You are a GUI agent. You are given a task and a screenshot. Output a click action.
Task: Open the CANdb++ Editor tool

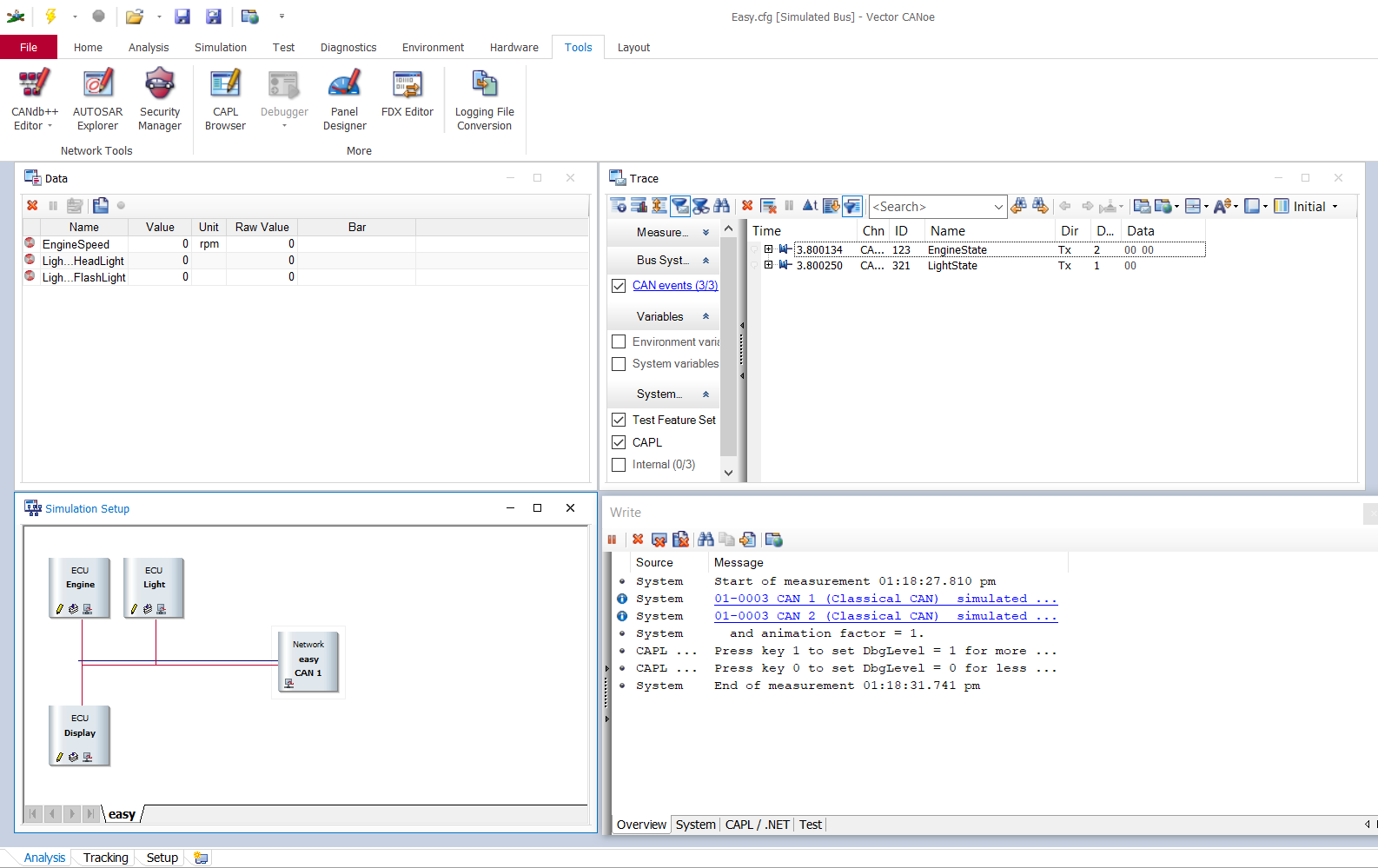pos(35,98)
